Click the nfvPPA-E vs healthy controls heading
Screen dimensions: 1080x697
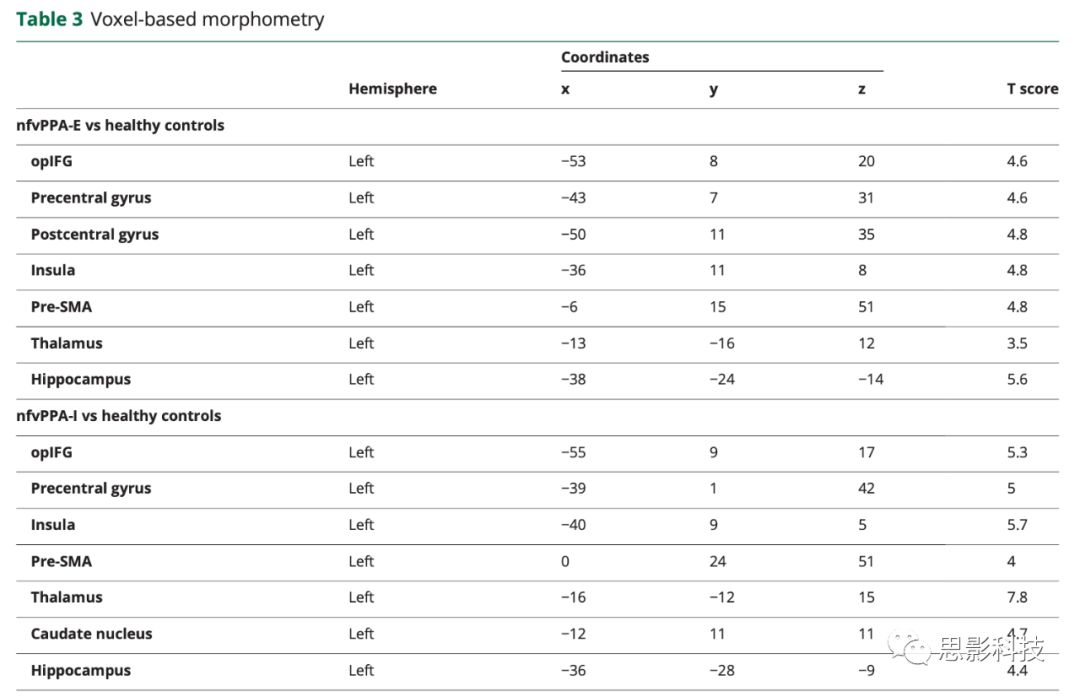click(120, 126)
